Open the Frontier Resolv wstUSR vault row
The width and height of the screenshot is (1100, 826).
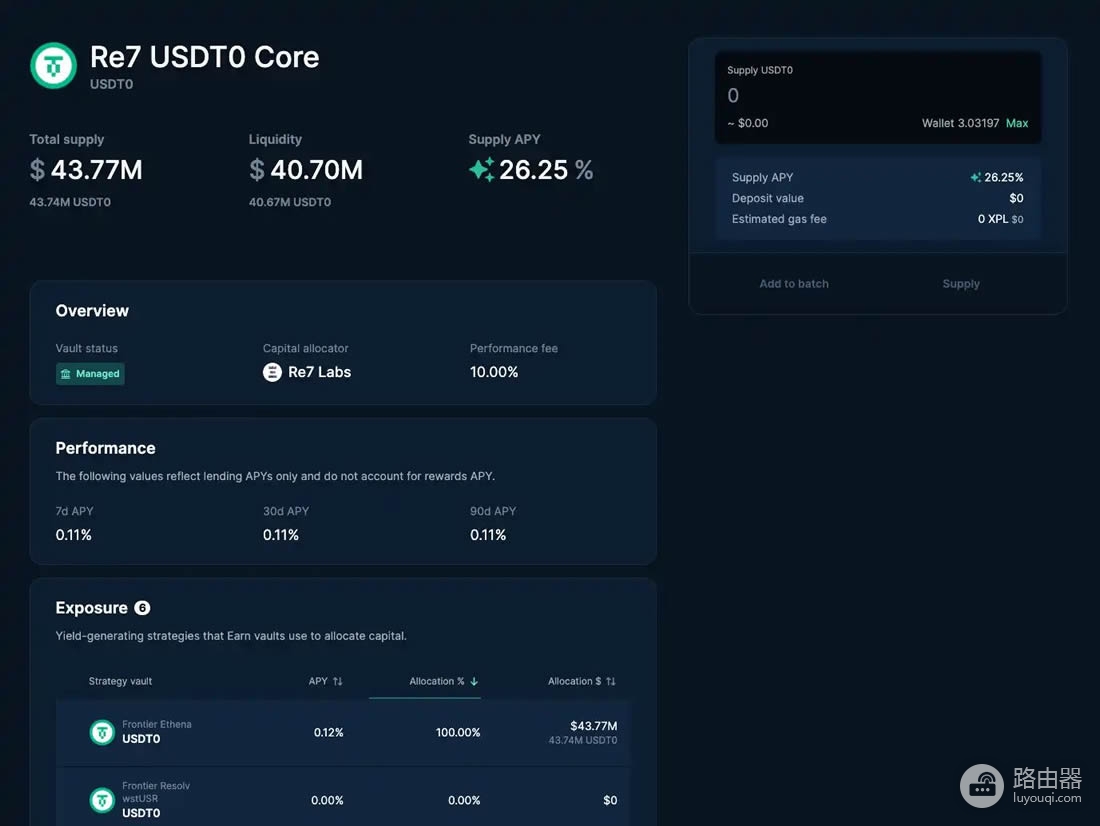pos(344,798)
